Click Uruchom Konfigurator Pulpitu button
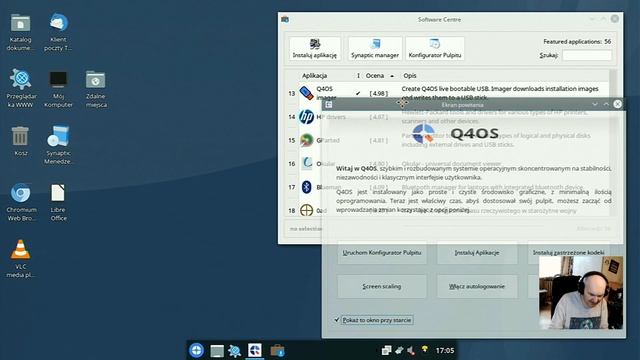This screenshot has height=360, width=640. pyautogui.click(x=382, y=253)
